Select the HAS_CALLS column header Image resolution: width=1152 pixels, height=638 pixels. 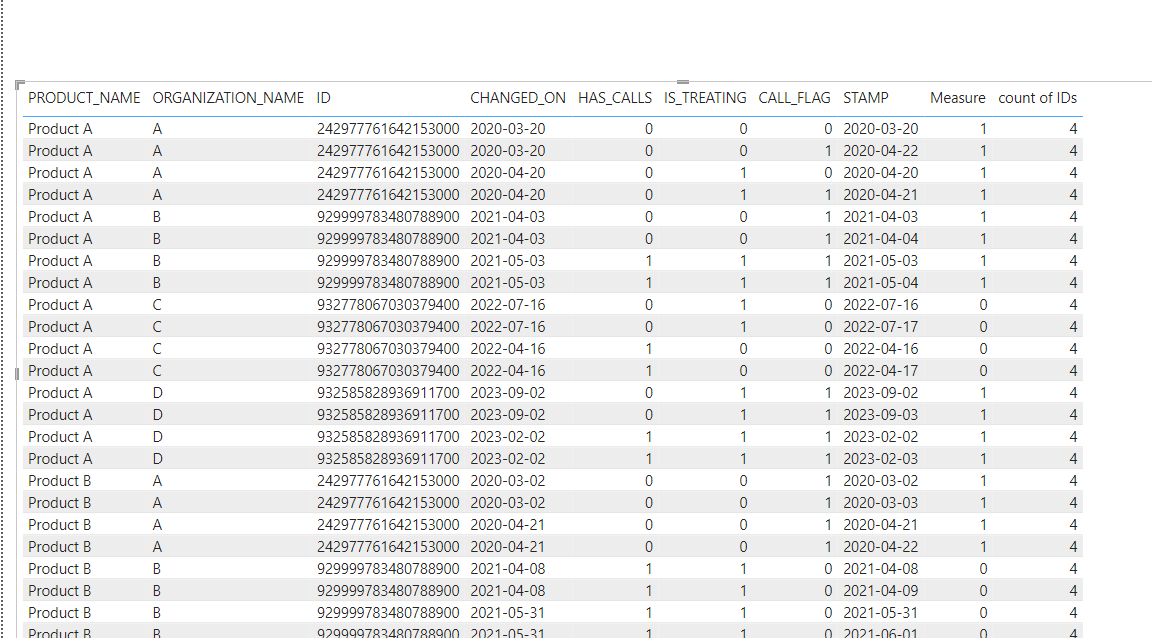pyautogui.click(x=615, y=98)
